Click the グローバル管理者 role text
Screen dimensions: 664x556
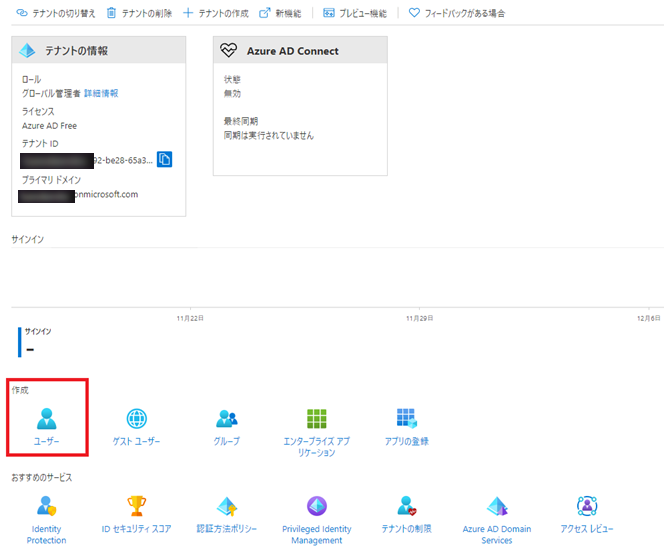[51, 93]
